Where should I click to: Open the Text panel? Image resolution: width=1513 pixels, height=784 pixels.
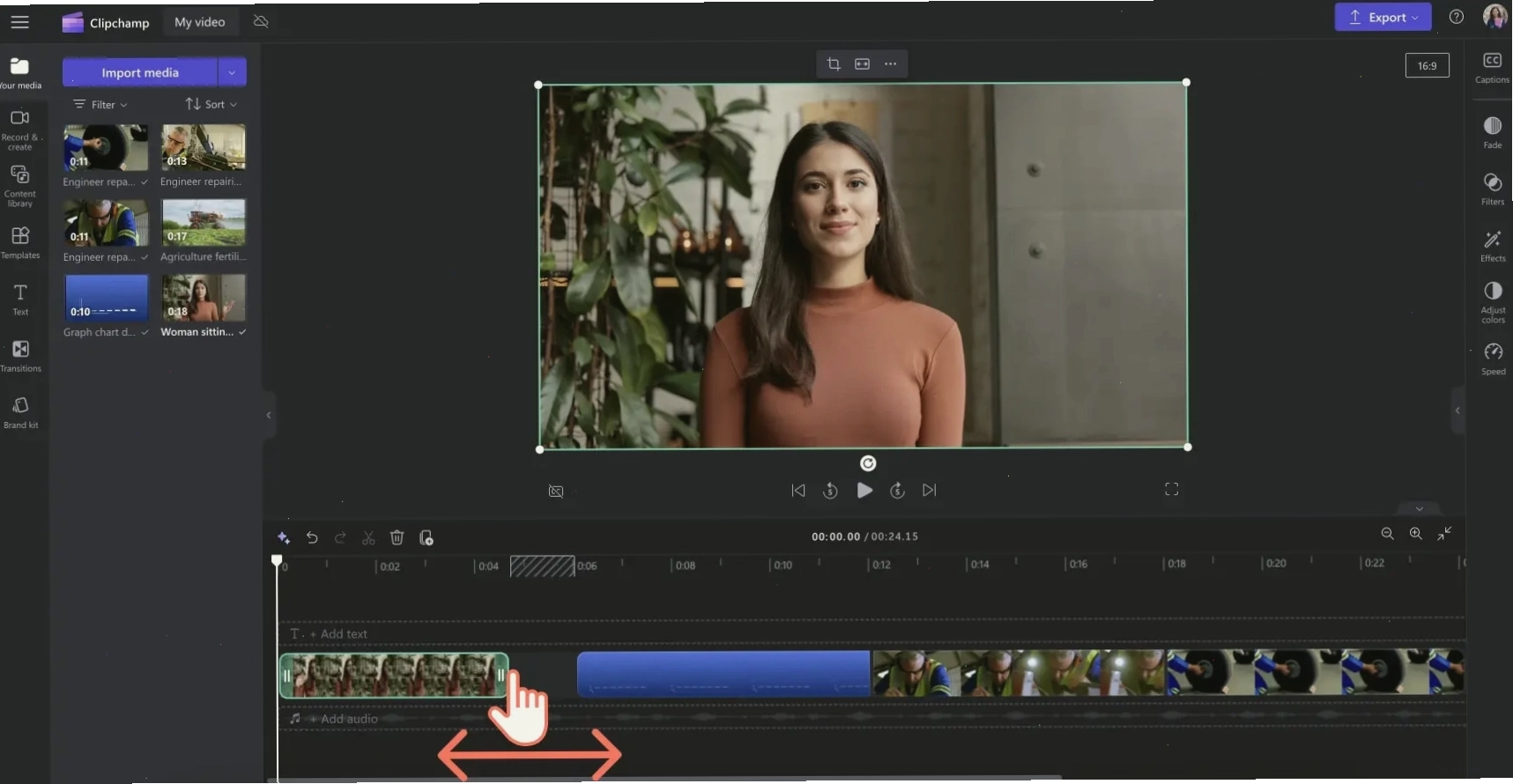20,300
